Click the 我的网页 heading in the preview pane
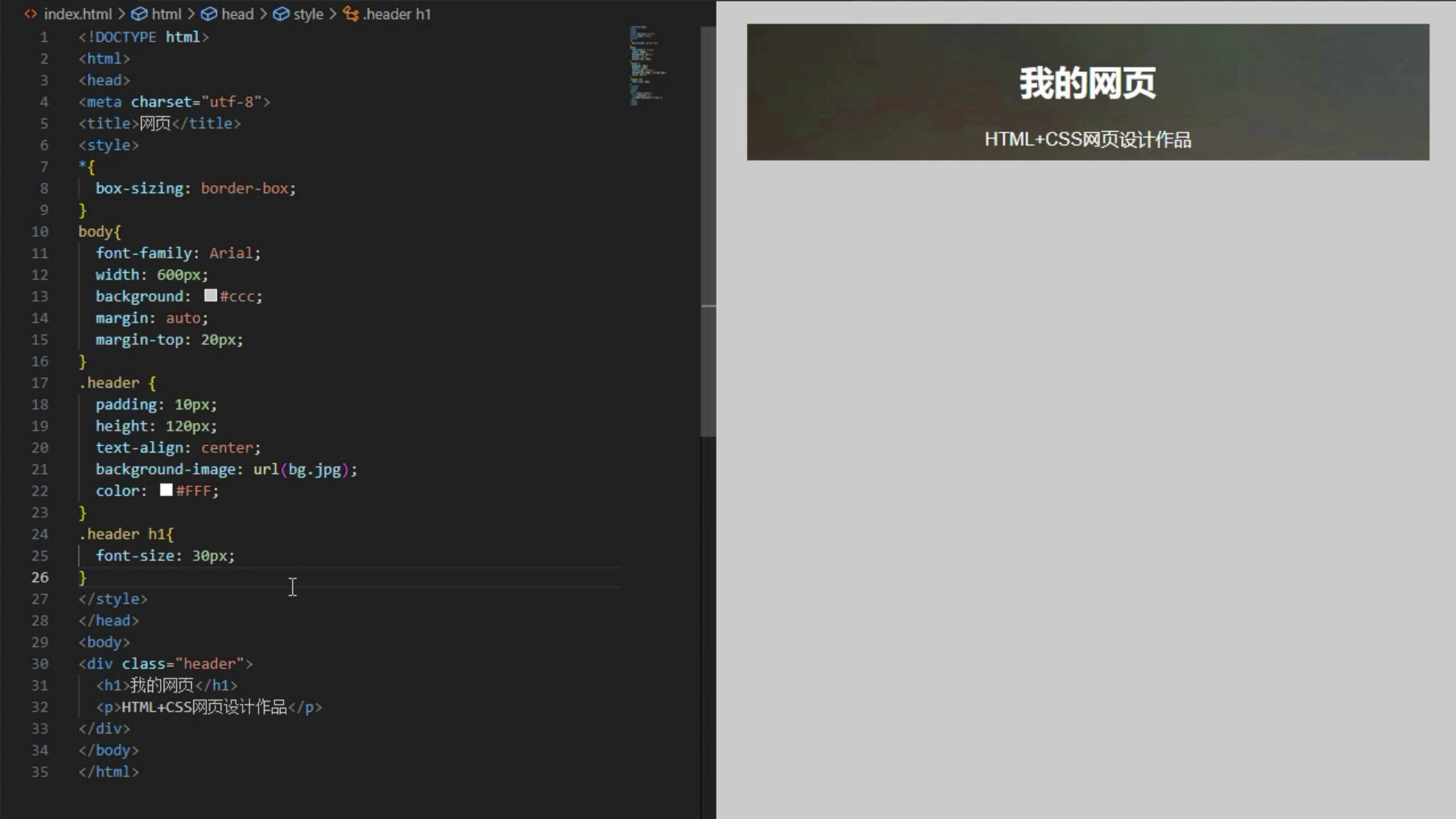 [1087, 83]
